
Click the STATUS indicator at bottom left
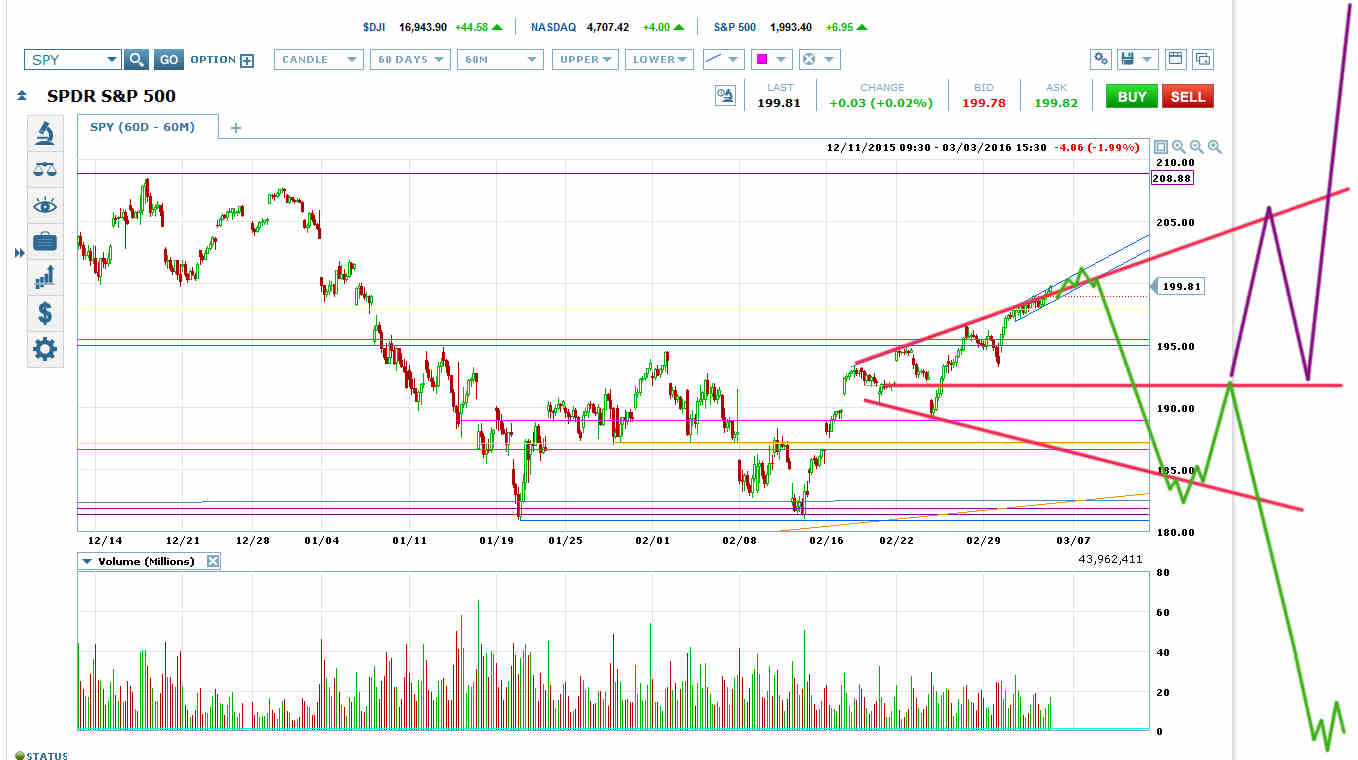(x=41, y=755)
